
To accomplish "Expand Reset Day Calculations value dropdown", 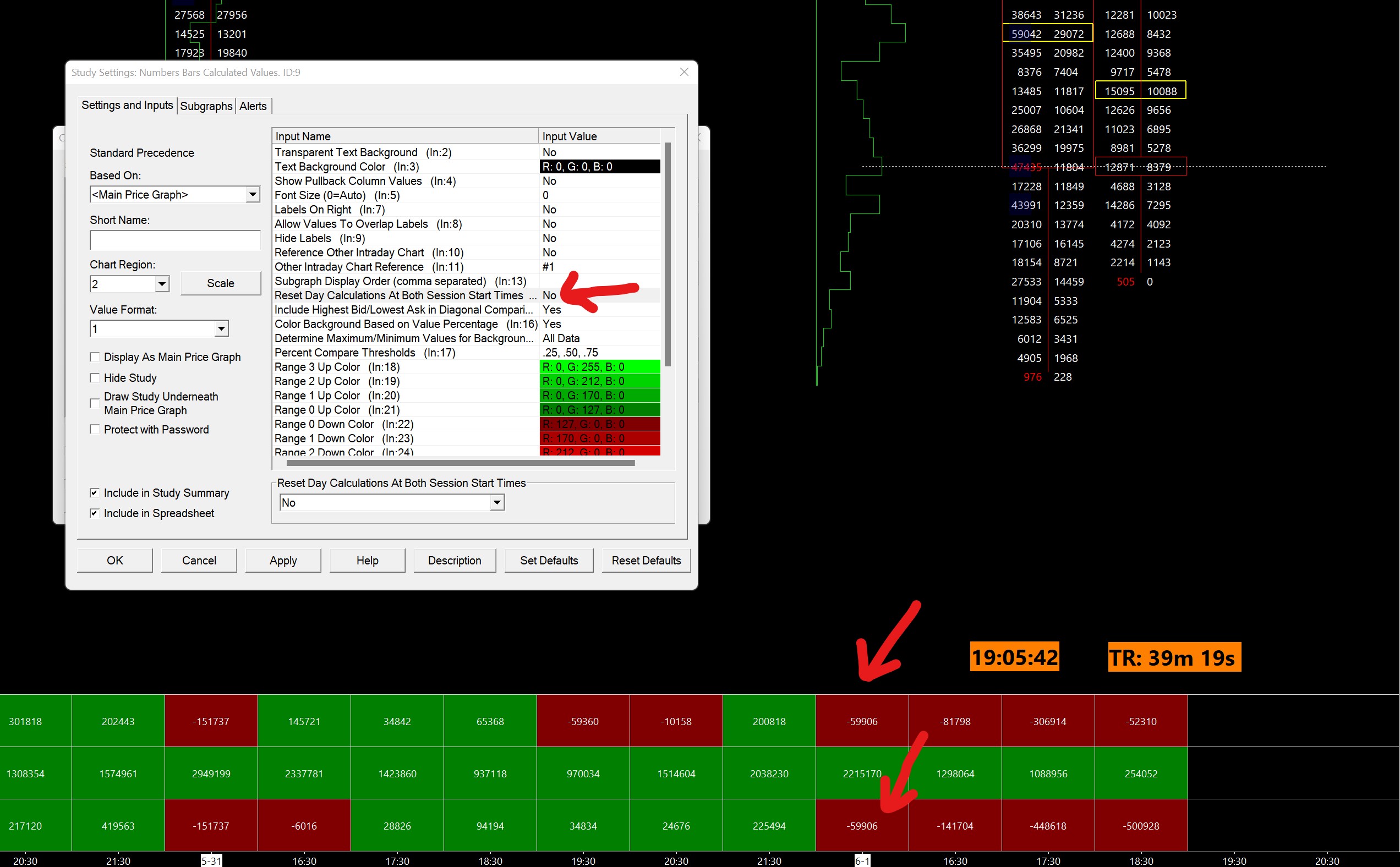I will [x=497, y=503].
